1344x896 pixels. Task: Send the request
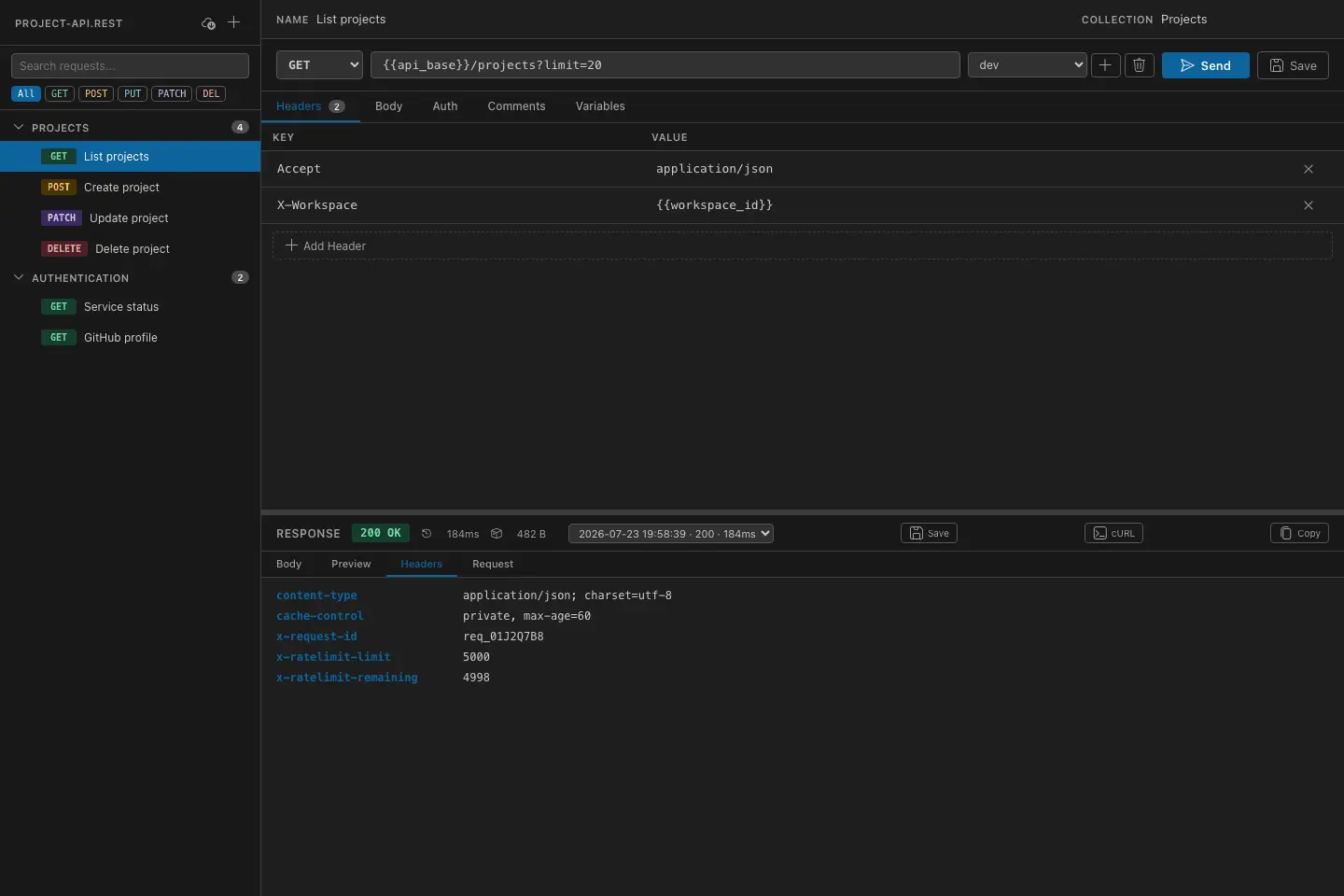click(x=1205, y=65)
